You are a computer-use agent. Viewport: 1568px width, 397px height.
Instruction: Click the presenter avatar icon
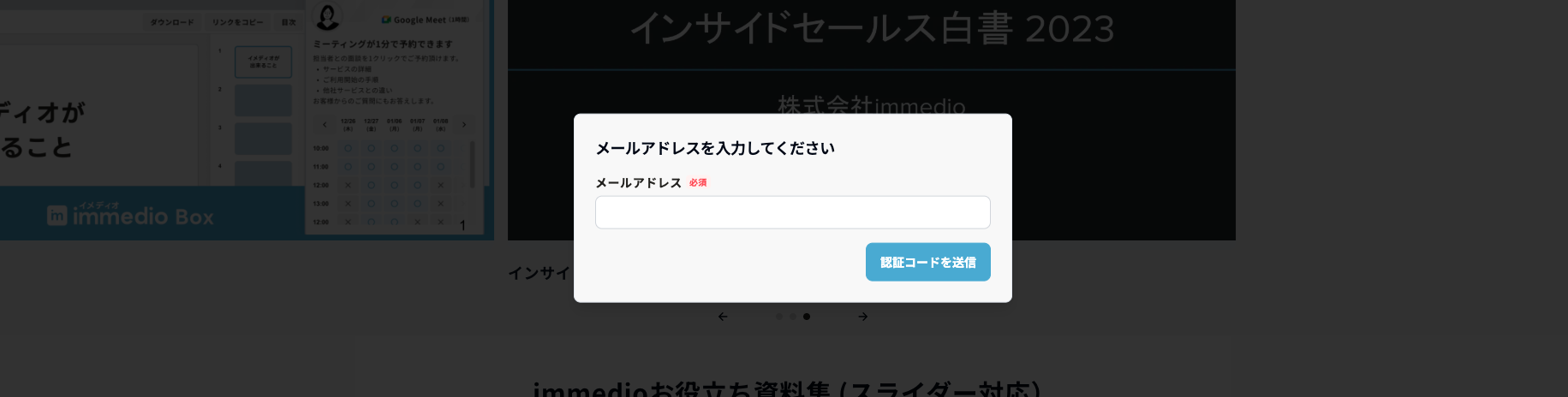point(327,15)
